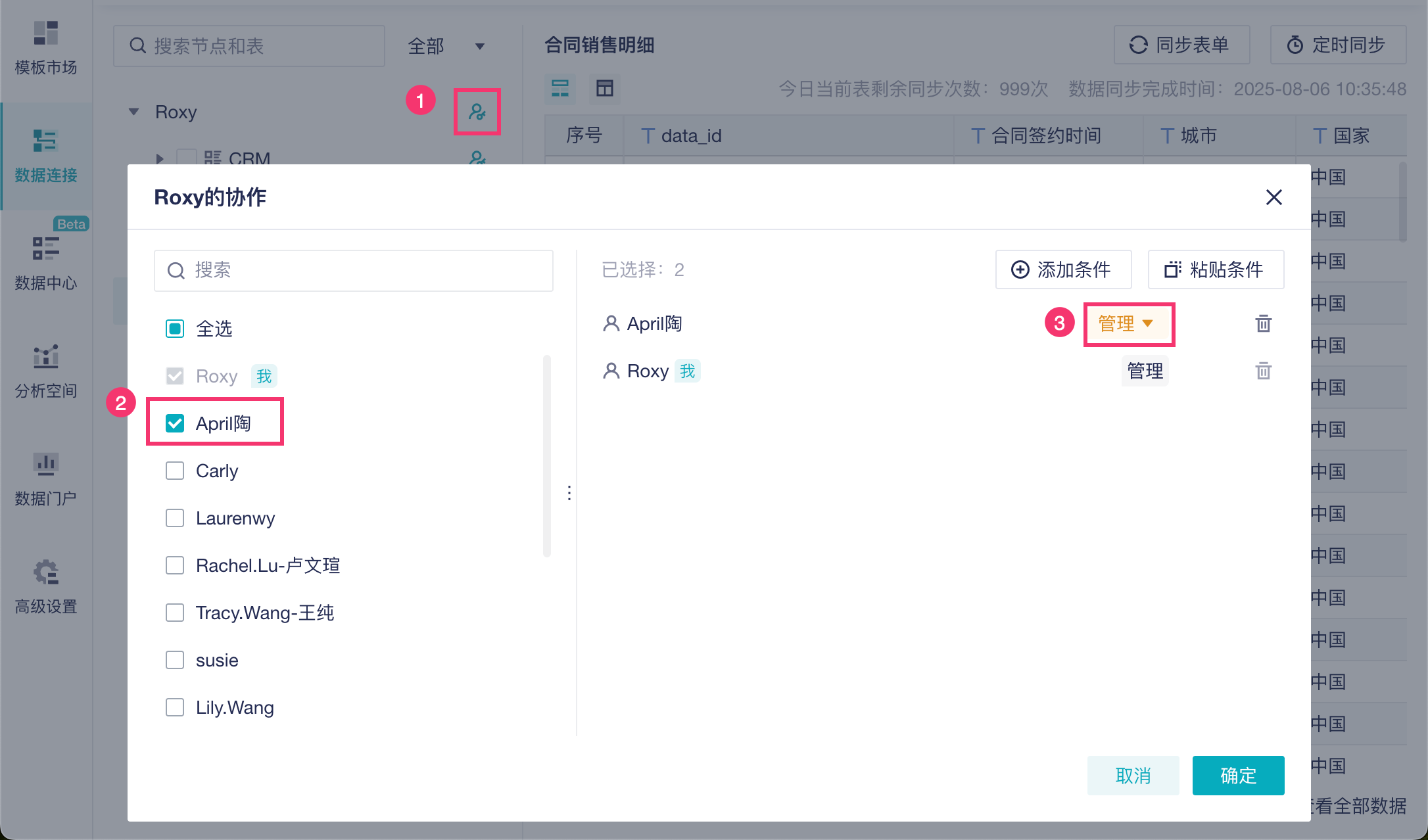Toggle the 全选 checkbox
Screen dimensions: 1428x840
click(175, 329)
